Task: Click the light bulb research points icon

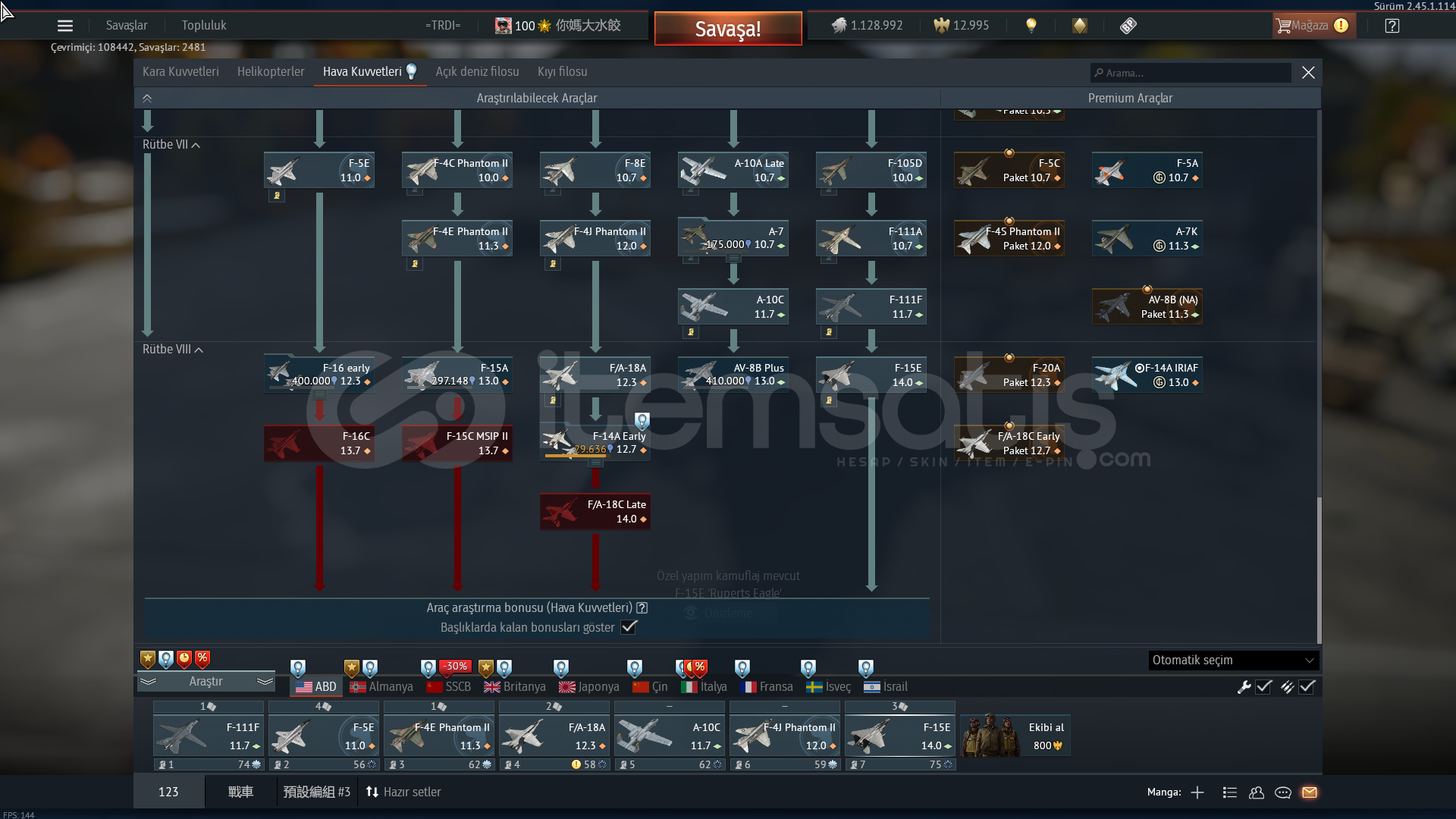Action: click(x=1031, y=26)
